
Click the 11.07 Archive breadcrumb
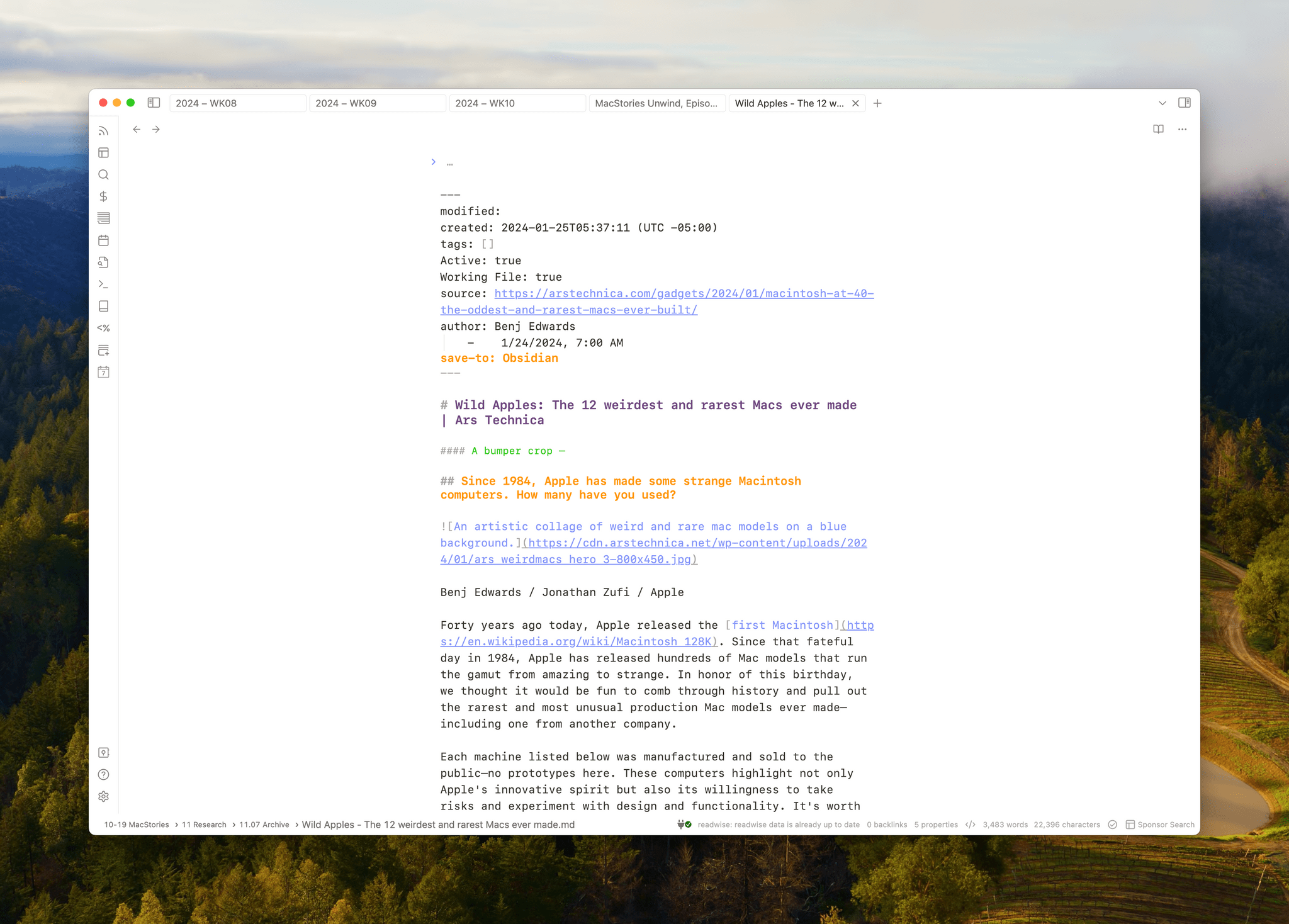click(x=264, y=825)
